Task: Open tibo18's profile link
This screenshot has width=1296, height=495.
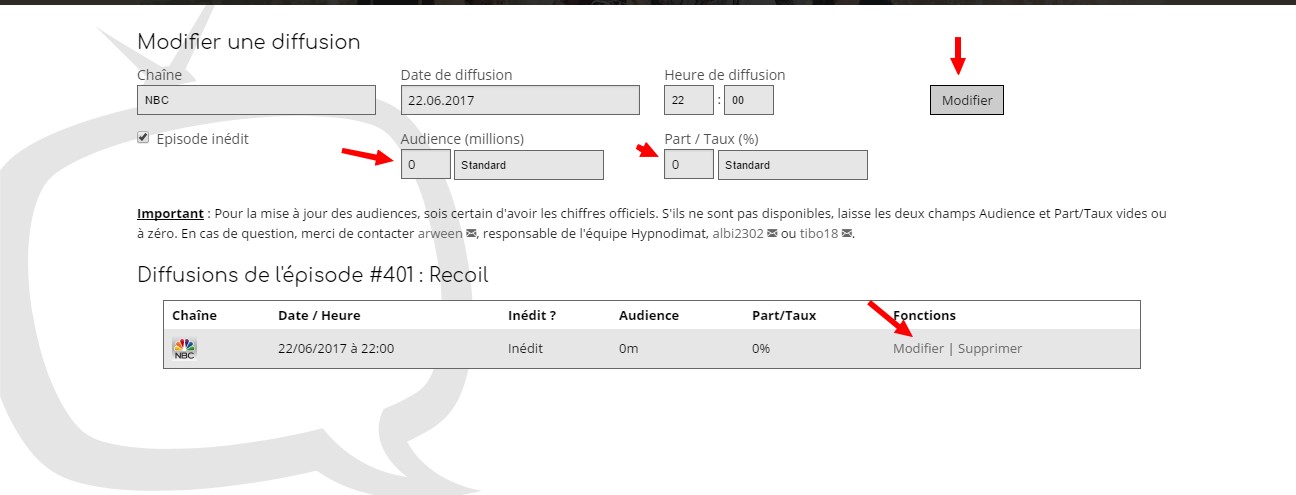Action: (819, 233)
